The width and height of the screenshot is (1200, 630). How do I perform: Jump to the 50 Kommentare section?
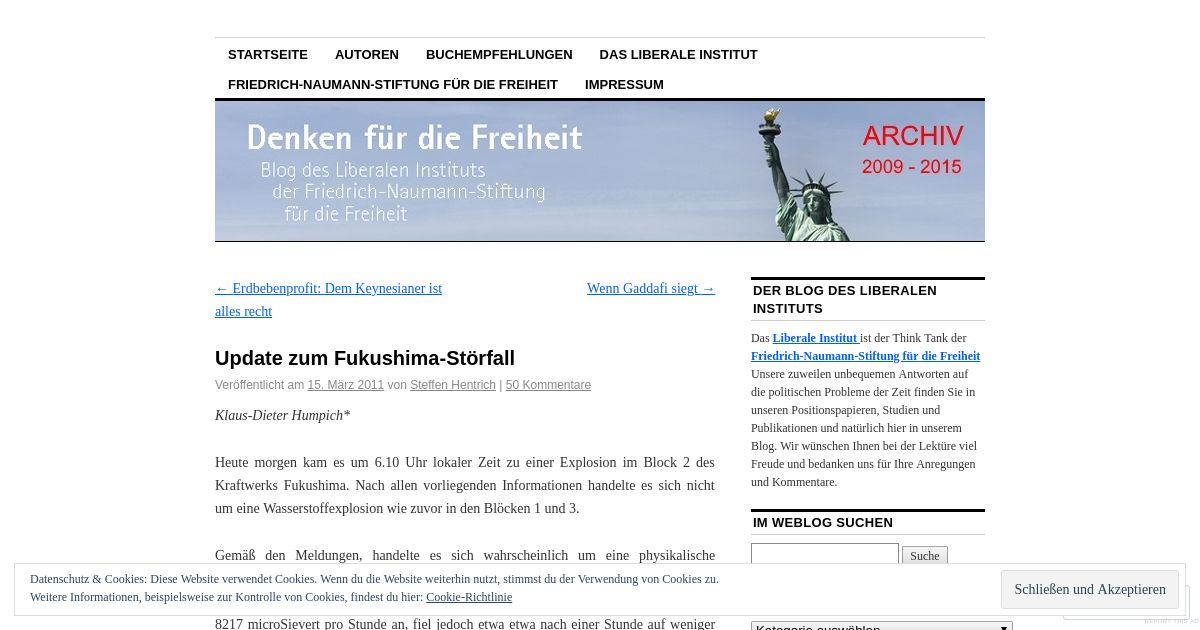tap(548, 385)
